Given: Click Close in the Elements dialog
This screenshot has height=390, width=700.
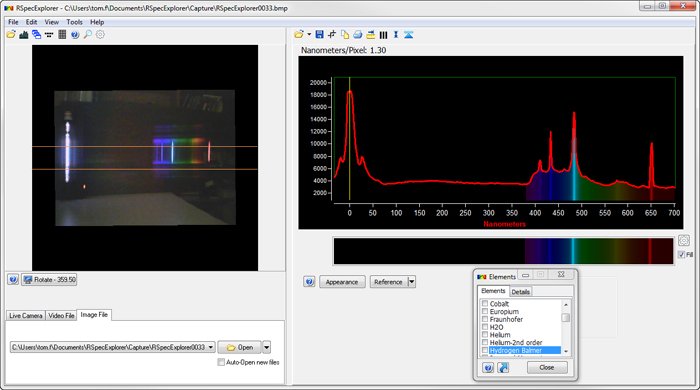Looking at the screenshot, I should [547, 368].
